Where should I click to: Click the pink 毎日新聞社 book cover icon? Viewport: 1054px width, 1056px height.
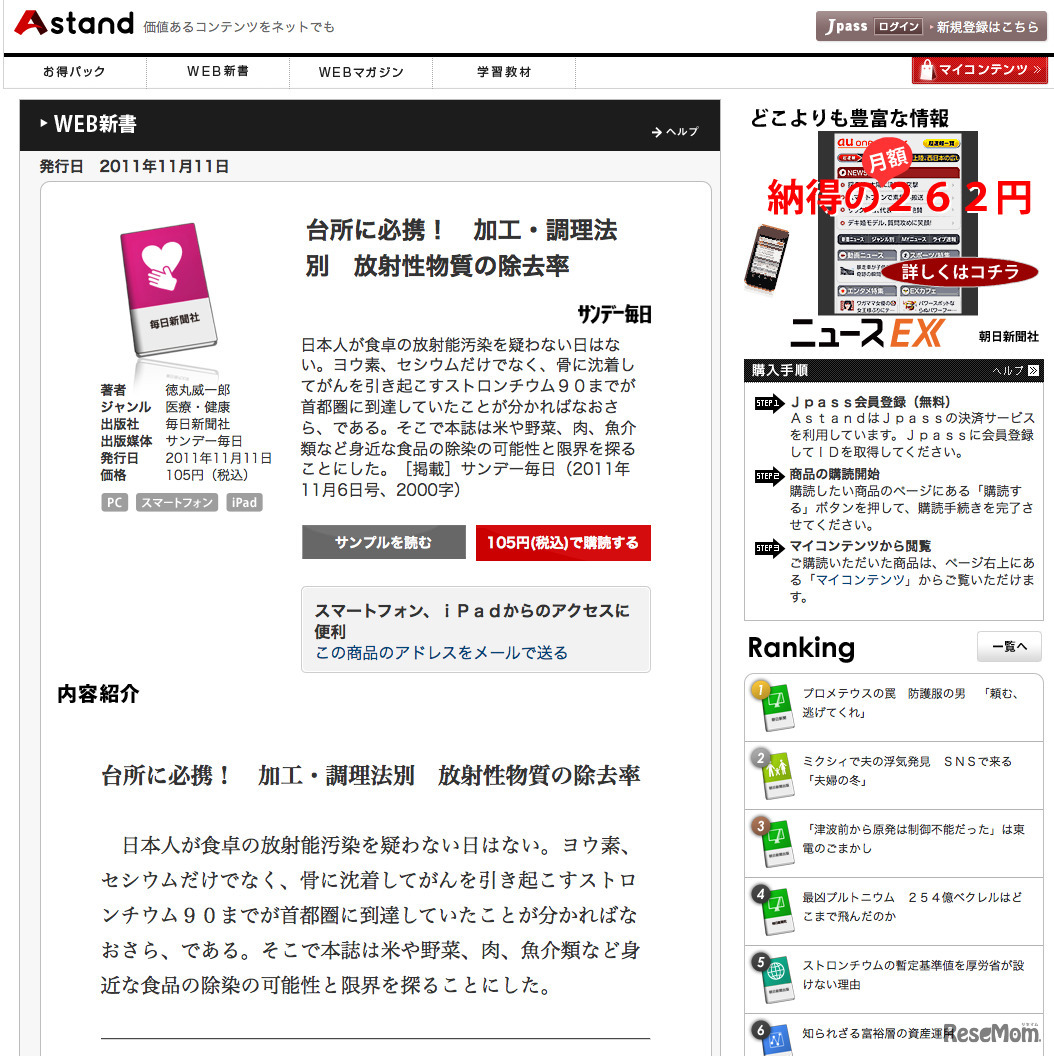point(168,289)
